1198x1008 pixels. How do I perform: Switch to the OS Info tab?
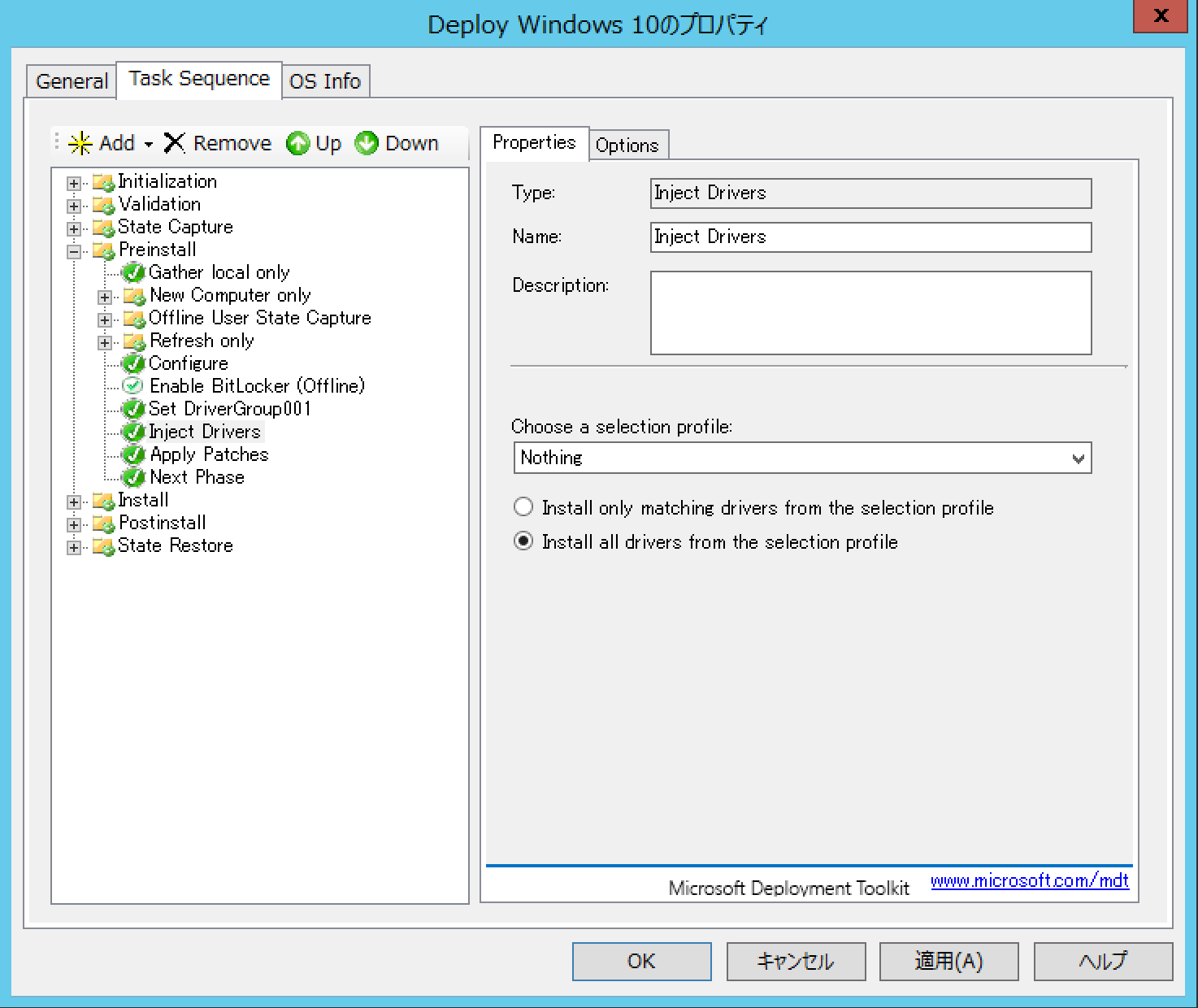click(x=325, y=81)
